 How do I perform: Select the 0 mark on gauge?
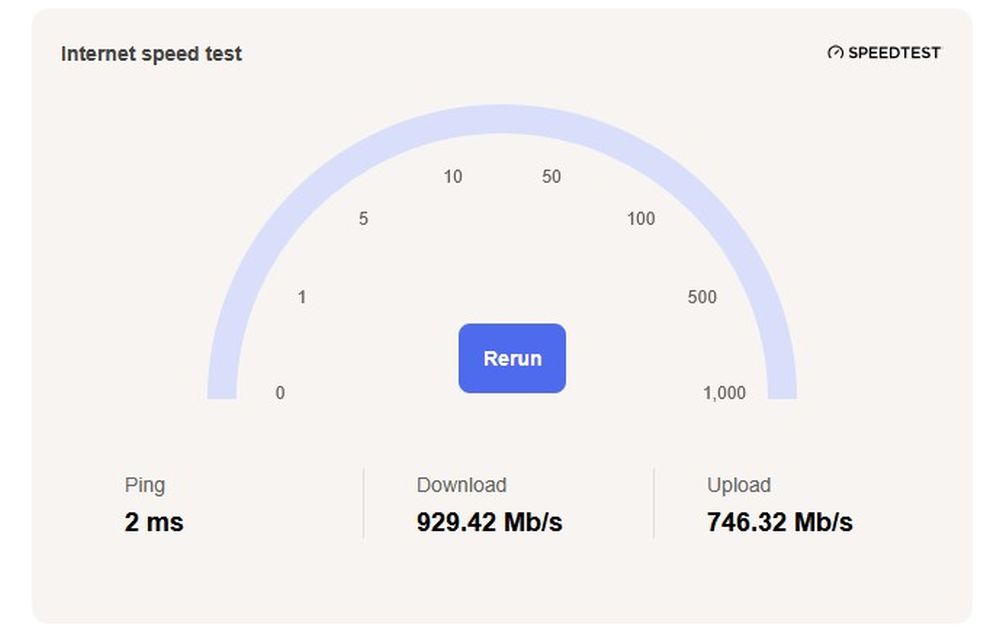[x=280, y=393]
